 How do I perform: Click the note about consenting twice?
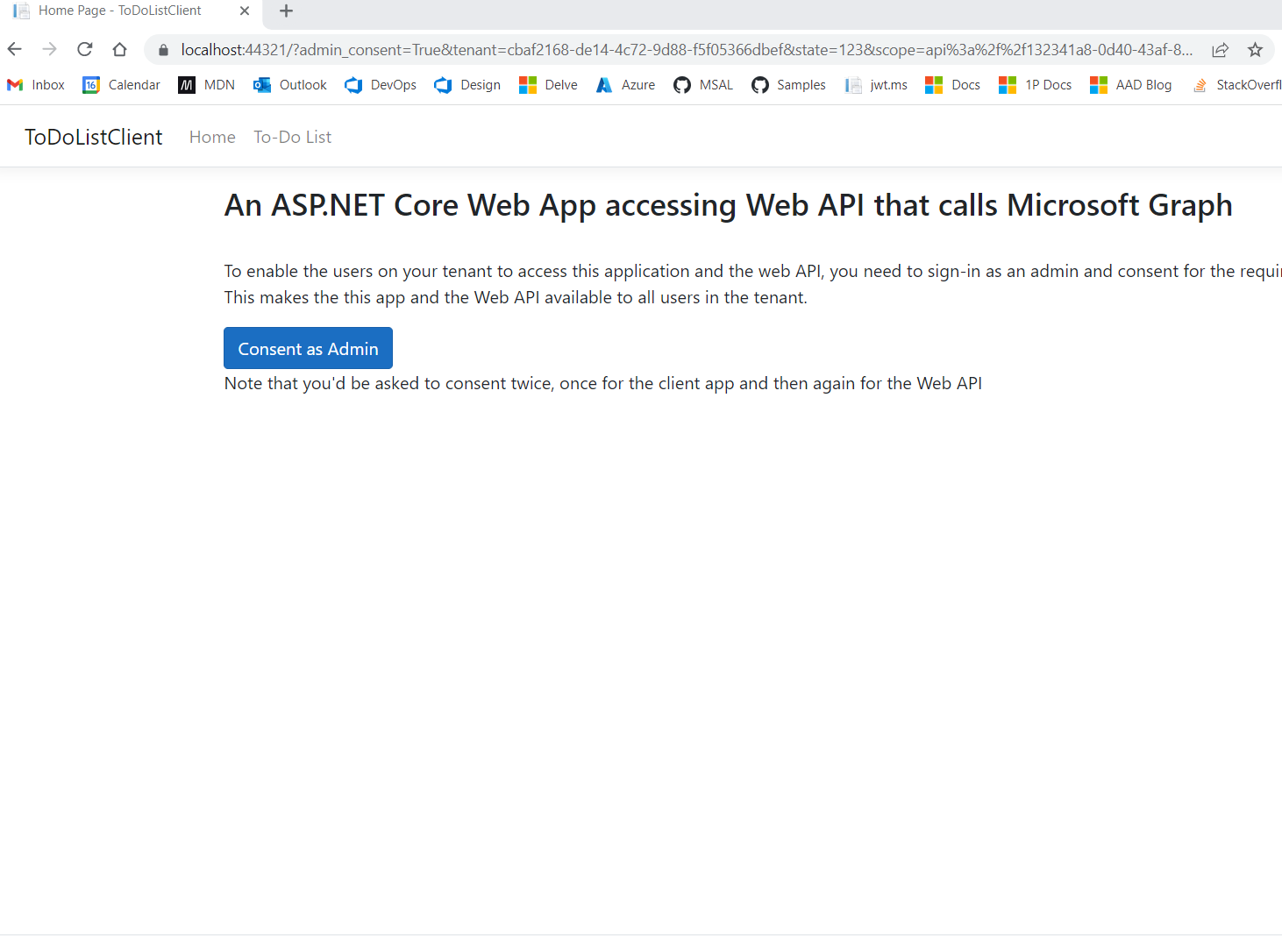pos(603,384)
